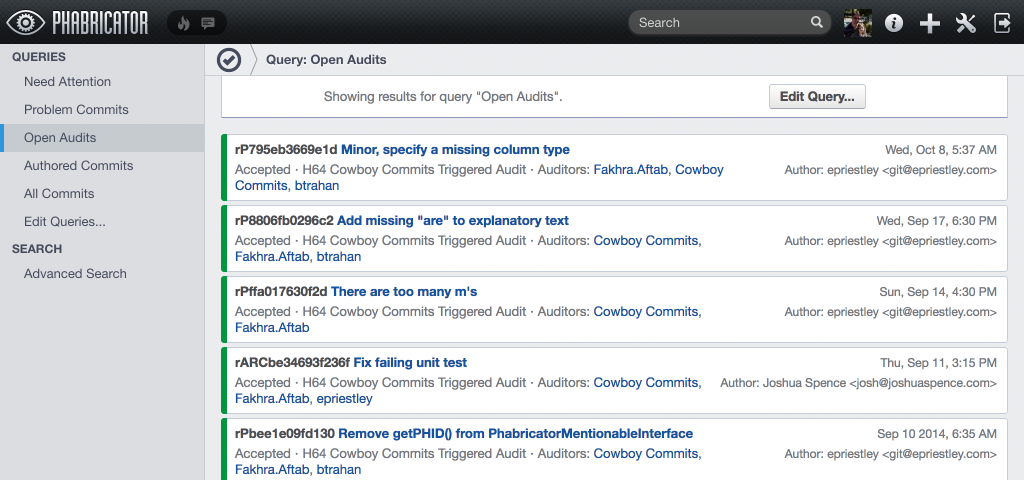Click Fakhra.Aftab auditor in rP795eb3669e1d row
Viewport: 1024px width, 480px height.
tap(631, 170)
